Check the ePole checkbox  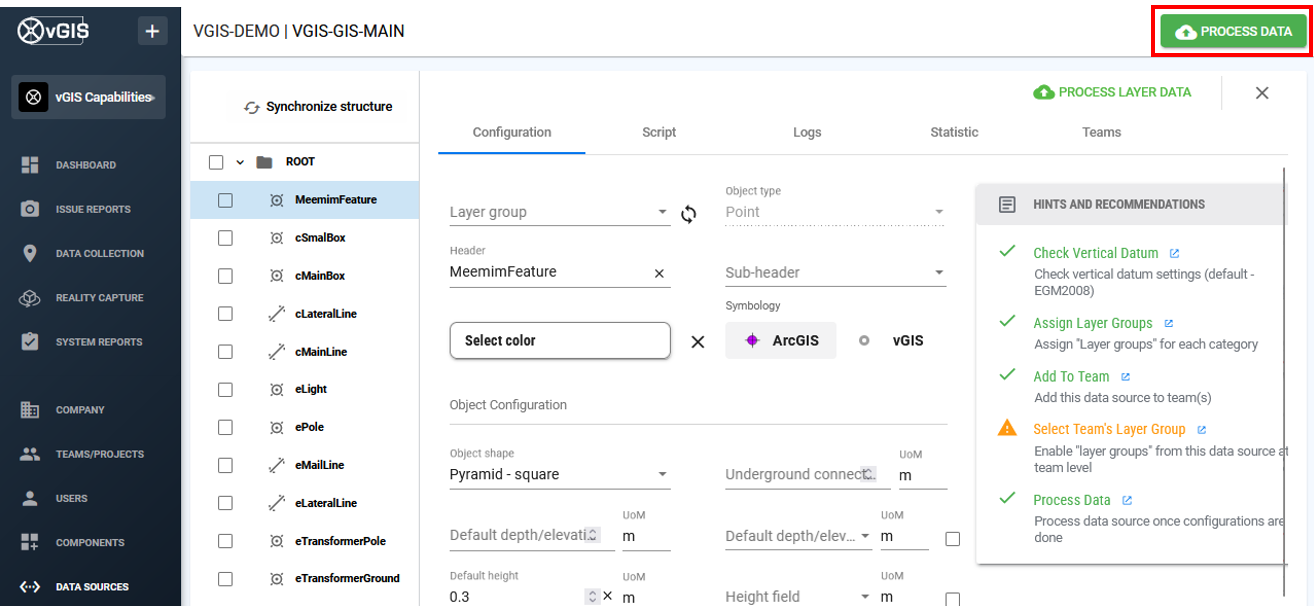225,427
